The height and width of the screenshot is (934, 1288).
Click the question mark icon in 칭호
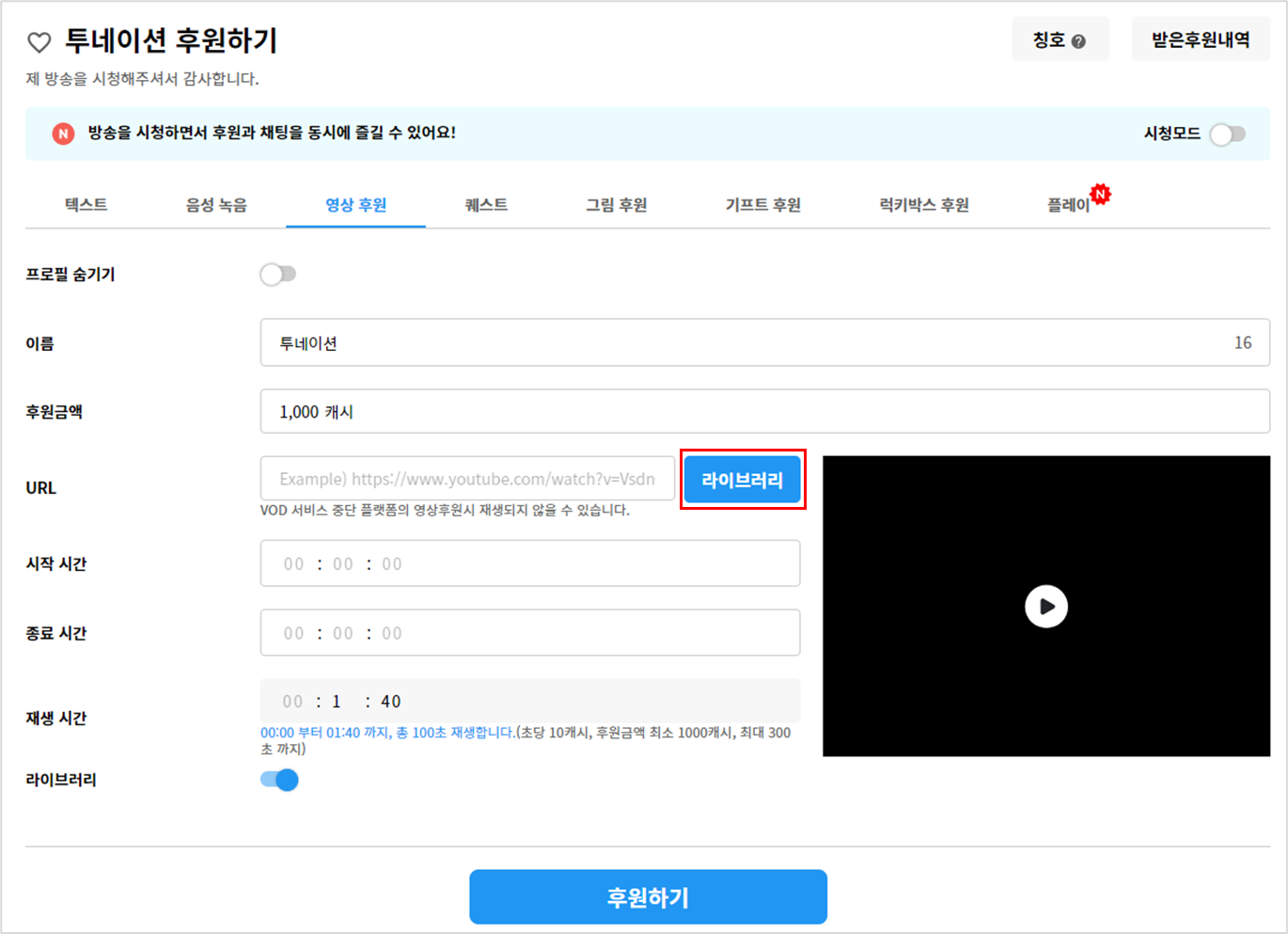point(1078,41)
